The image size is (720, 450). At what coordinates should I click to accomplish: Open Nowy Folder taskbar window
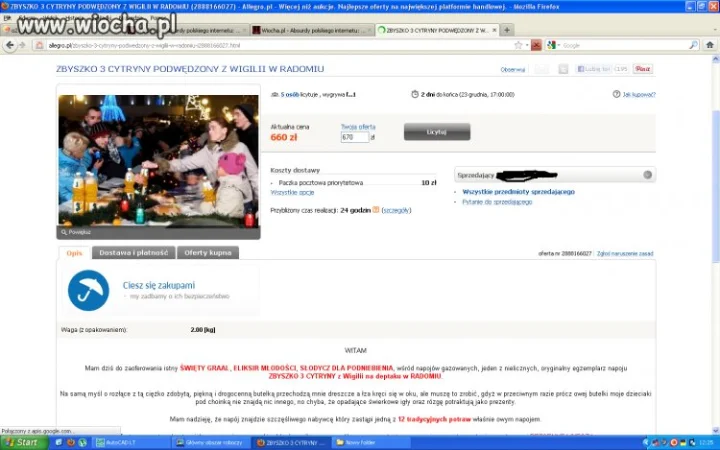[x=371, y=443]
